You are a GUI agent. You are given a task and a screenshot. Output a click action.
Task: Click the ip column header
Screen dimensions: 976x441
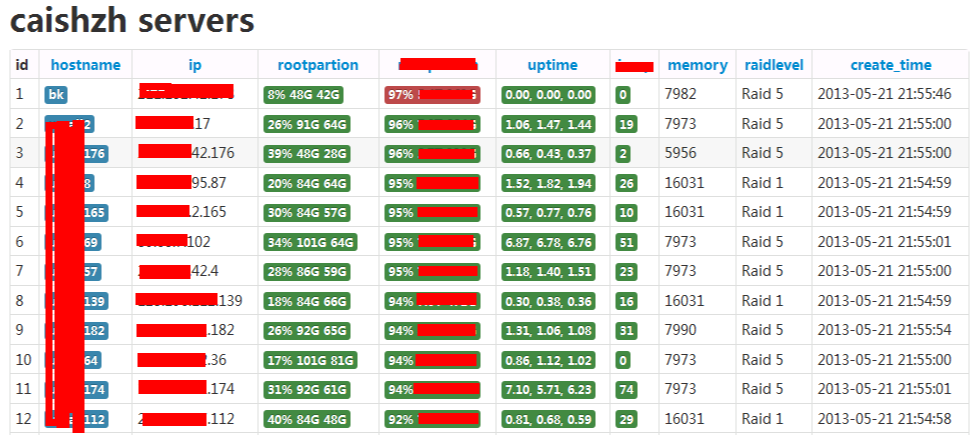pos(195,65)
